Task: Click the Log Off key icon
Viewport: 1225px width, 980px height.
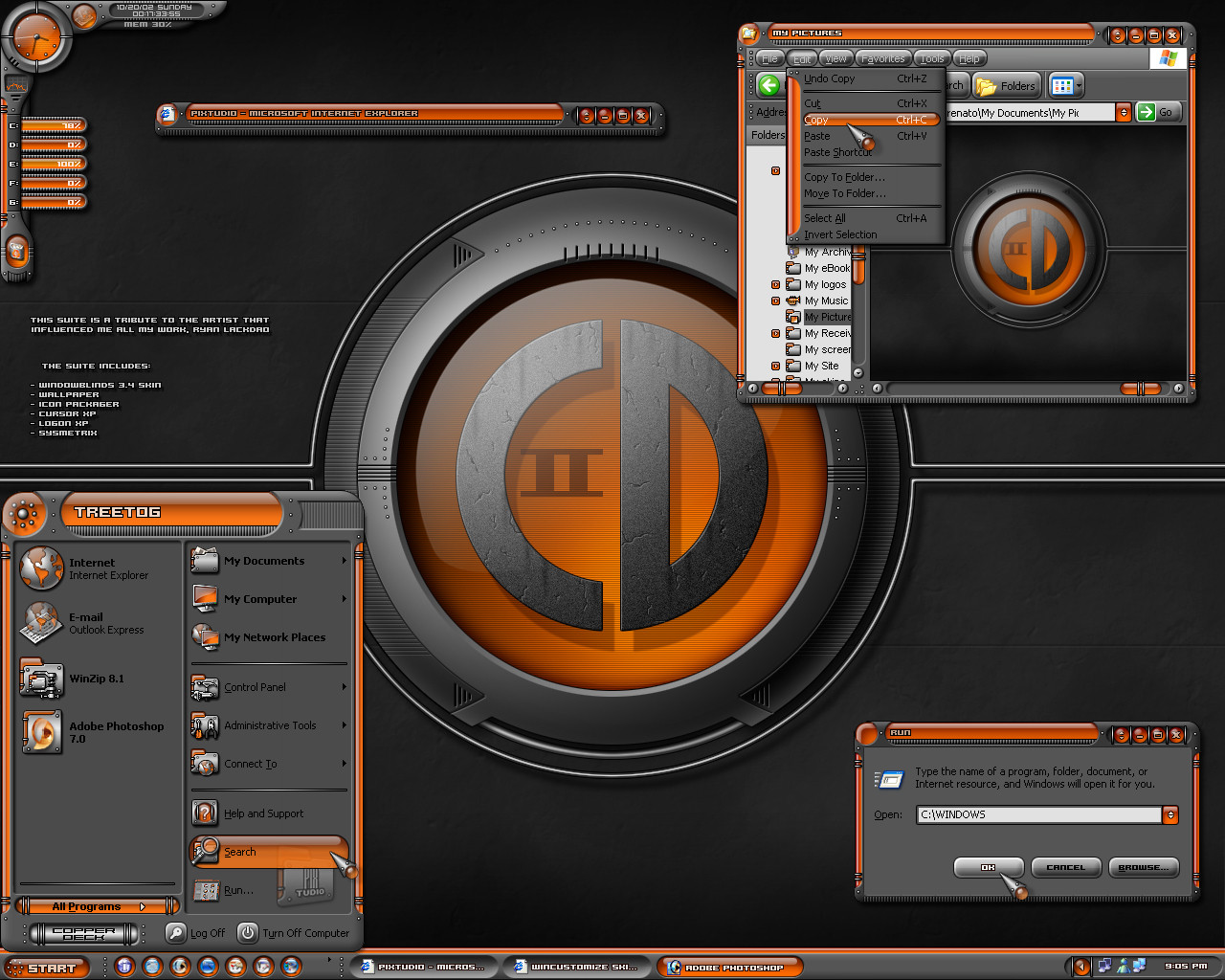Action: pyautogui.click(x=175, y=932)
